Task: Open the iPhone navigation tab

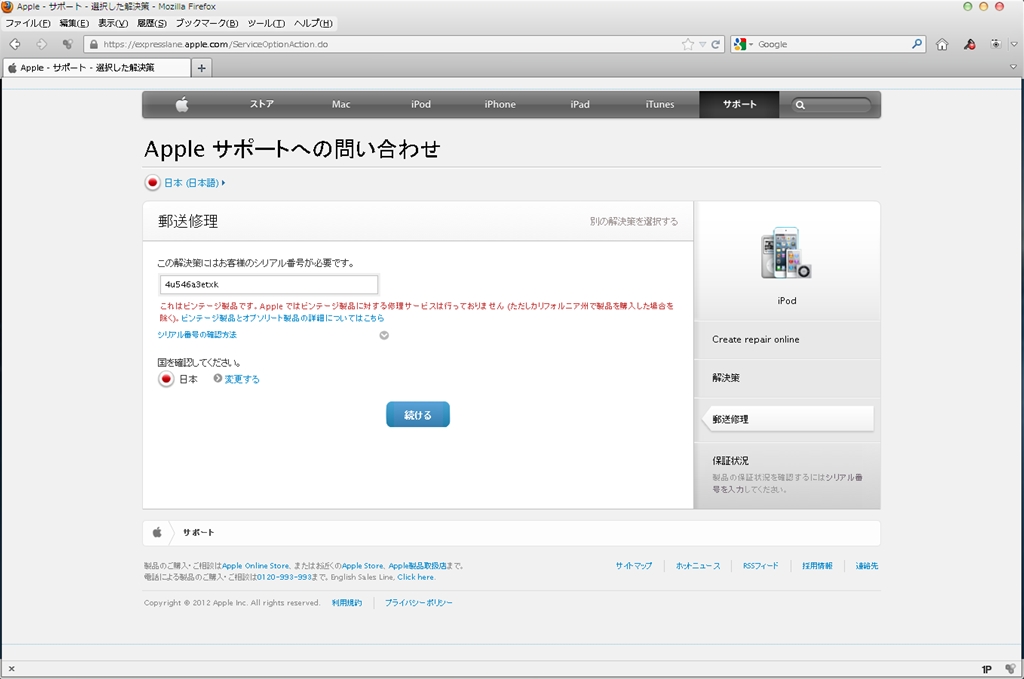Action: (x=500, y=104)
